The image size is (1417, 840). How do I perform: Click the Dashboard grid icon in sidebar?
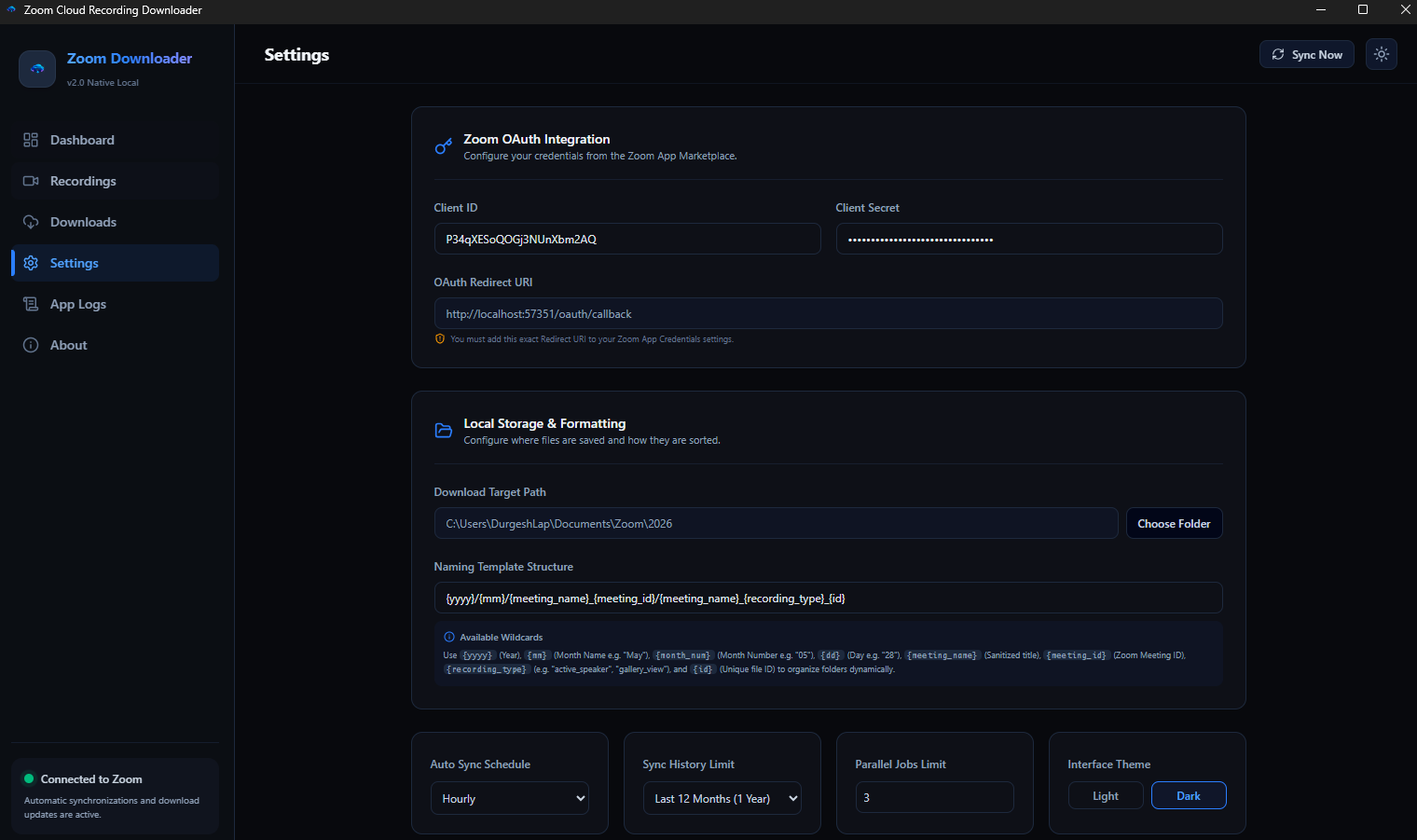[31, 140]
